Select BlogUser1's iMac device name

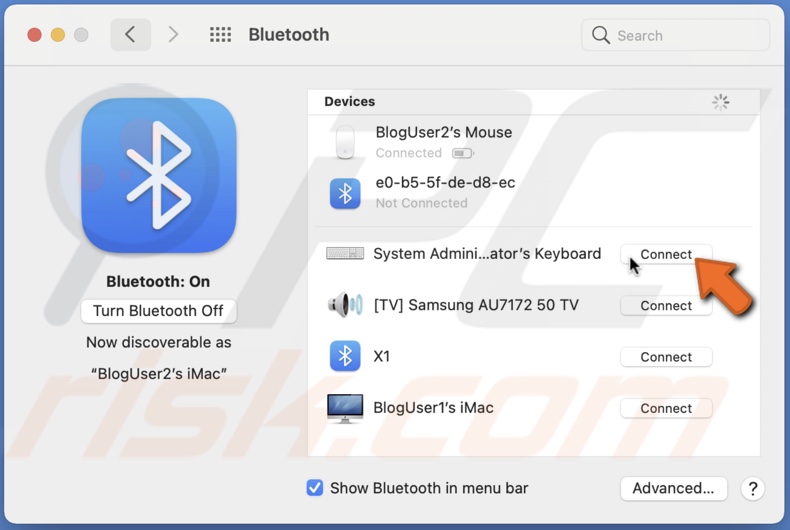point(433,408)
